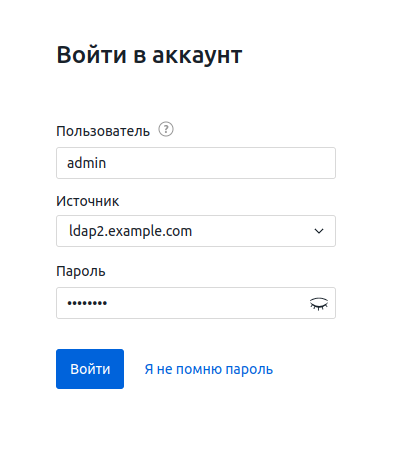Screen dimensions: 409x463
Task: Click the blue Войти button
Action: (x=90, y=369)
